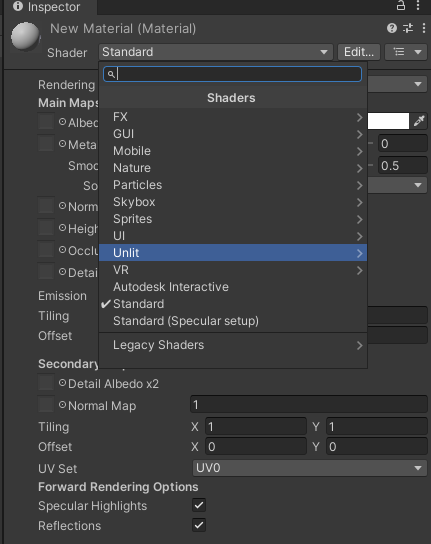Click the Metallic value field showing 0
Viewport: 431px width, 544px height.
click(x=403, y=144)
